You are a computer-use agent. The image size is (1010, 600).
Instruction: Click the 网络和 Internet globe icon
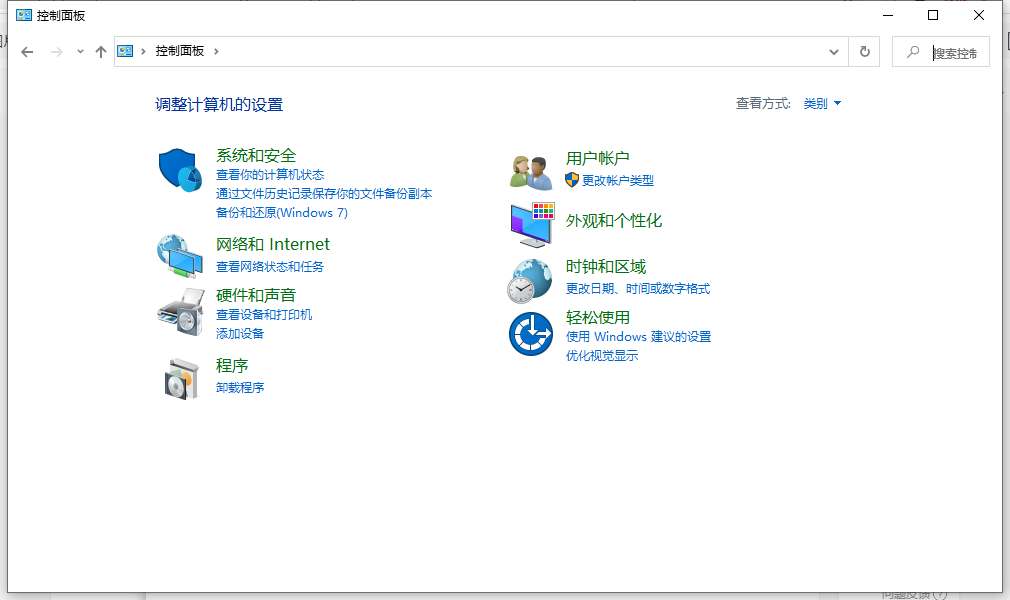pos(179,255)
